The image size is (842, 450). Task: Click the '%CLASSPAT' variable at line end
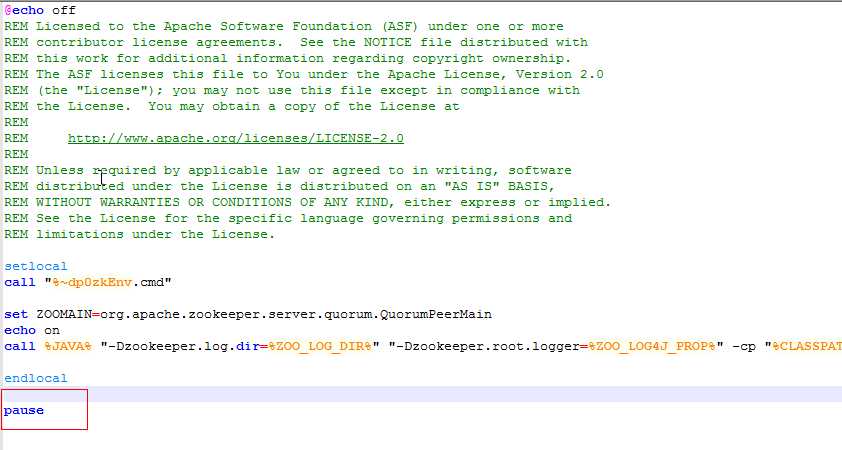(807, 346)
